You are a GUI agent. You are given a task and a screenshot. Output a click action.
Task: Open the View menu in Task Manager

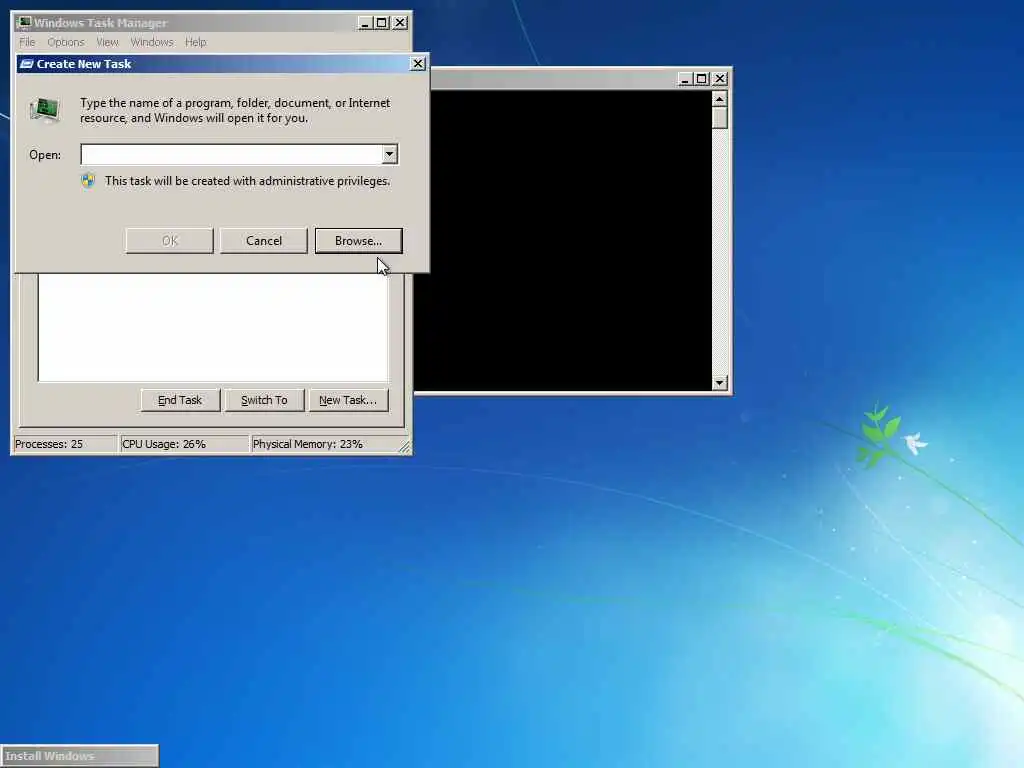coord(107,42)
